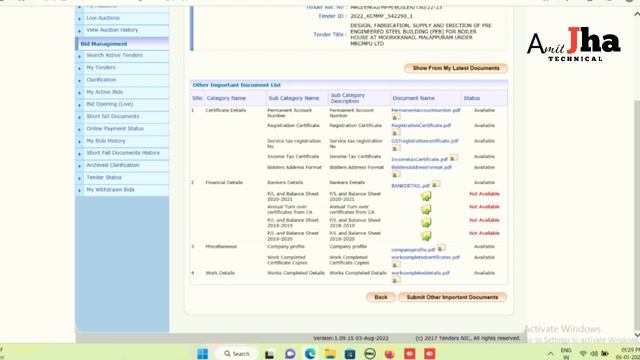Open Windows Start menu

click(x=202, y=353)
